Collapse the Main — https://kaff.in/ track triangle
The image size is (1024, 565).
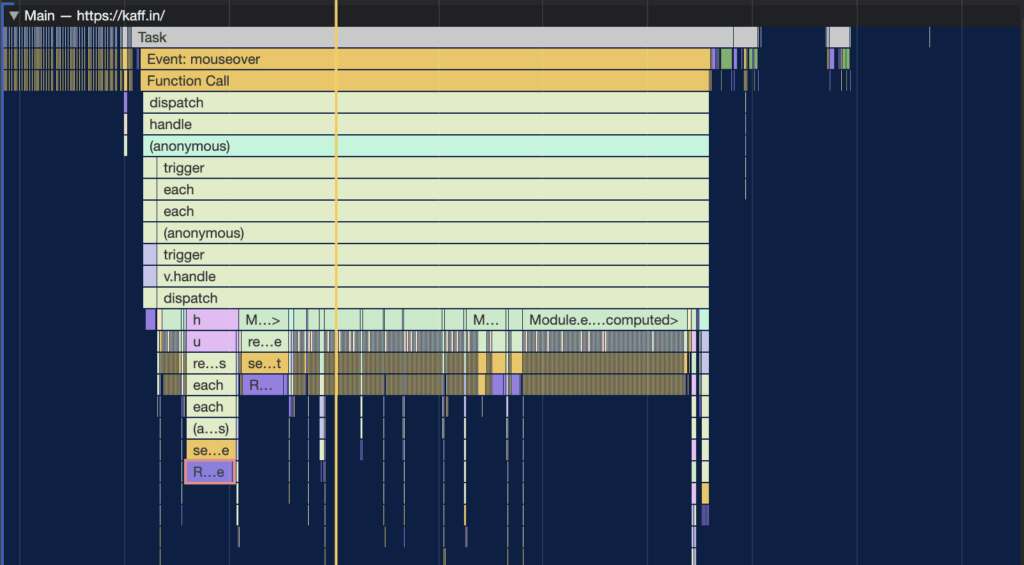(13, 15)
